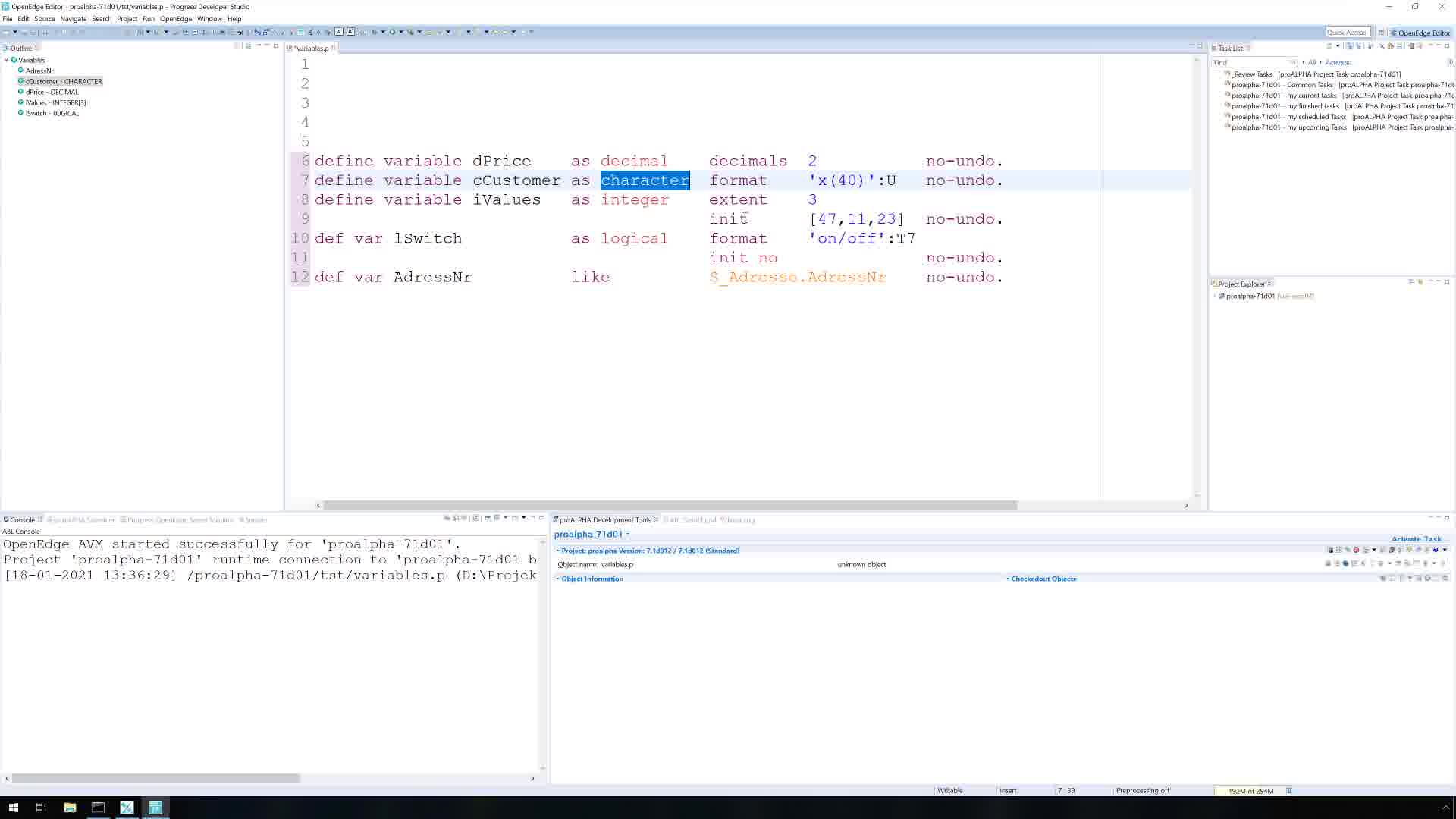Open the Task List new task dropdown arrow
1456x819 pixels.
[1338, 46]
